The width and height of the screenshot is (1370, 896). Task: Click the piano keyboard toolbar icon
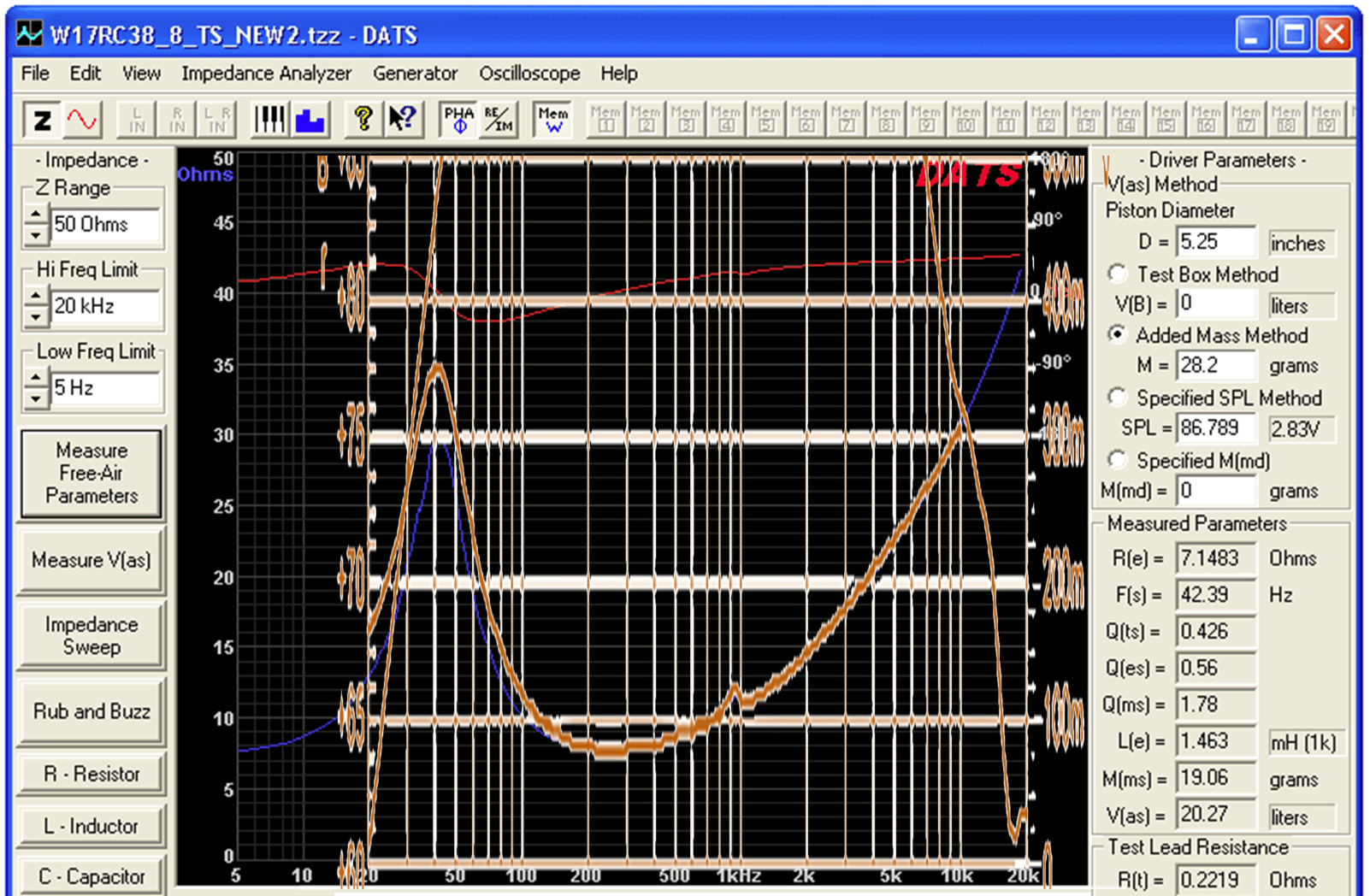tap(269, 120)
